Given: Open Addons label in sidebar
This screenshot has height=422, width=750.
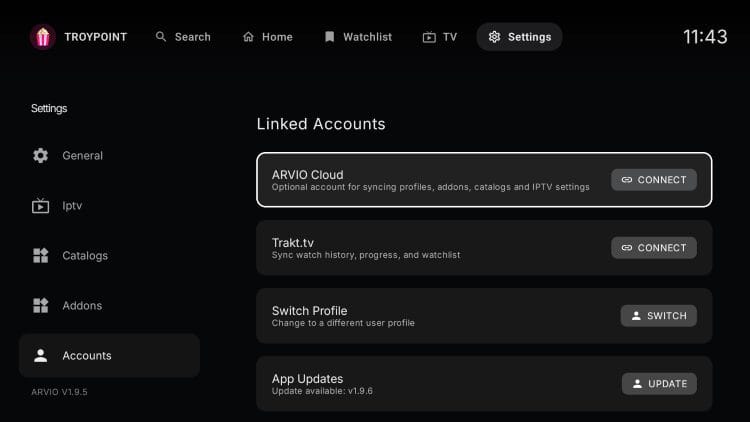Looking at the screenshot, I should [x=82, y=305].
